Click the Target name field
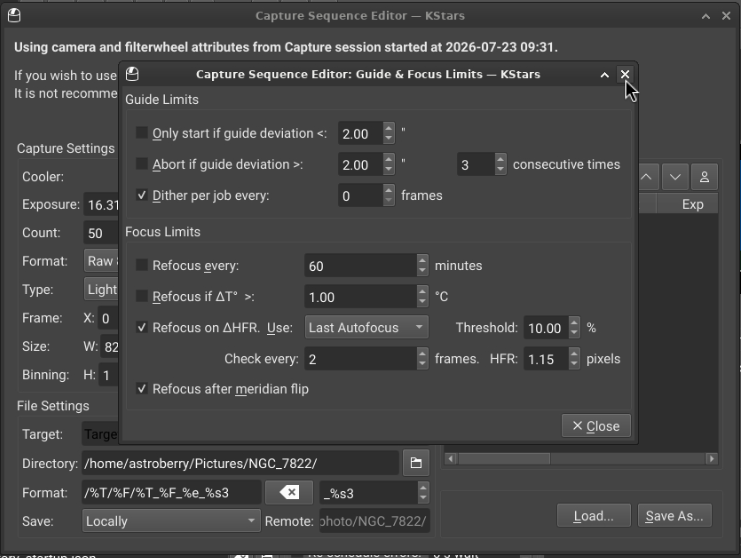Screen dimensions: 741x558 tap(100, 434)
